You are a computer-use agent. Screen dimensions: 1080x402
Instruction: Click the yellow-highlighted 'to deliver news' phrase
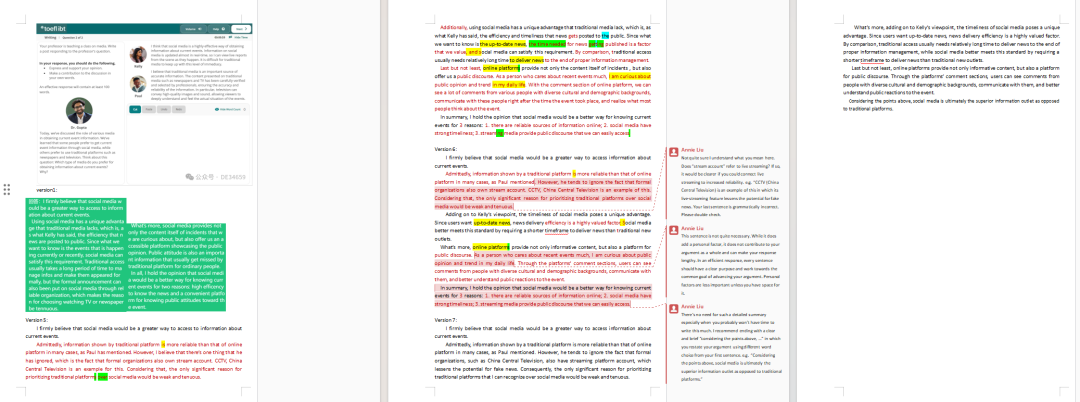pyautogui.click(x=527, y=60)
